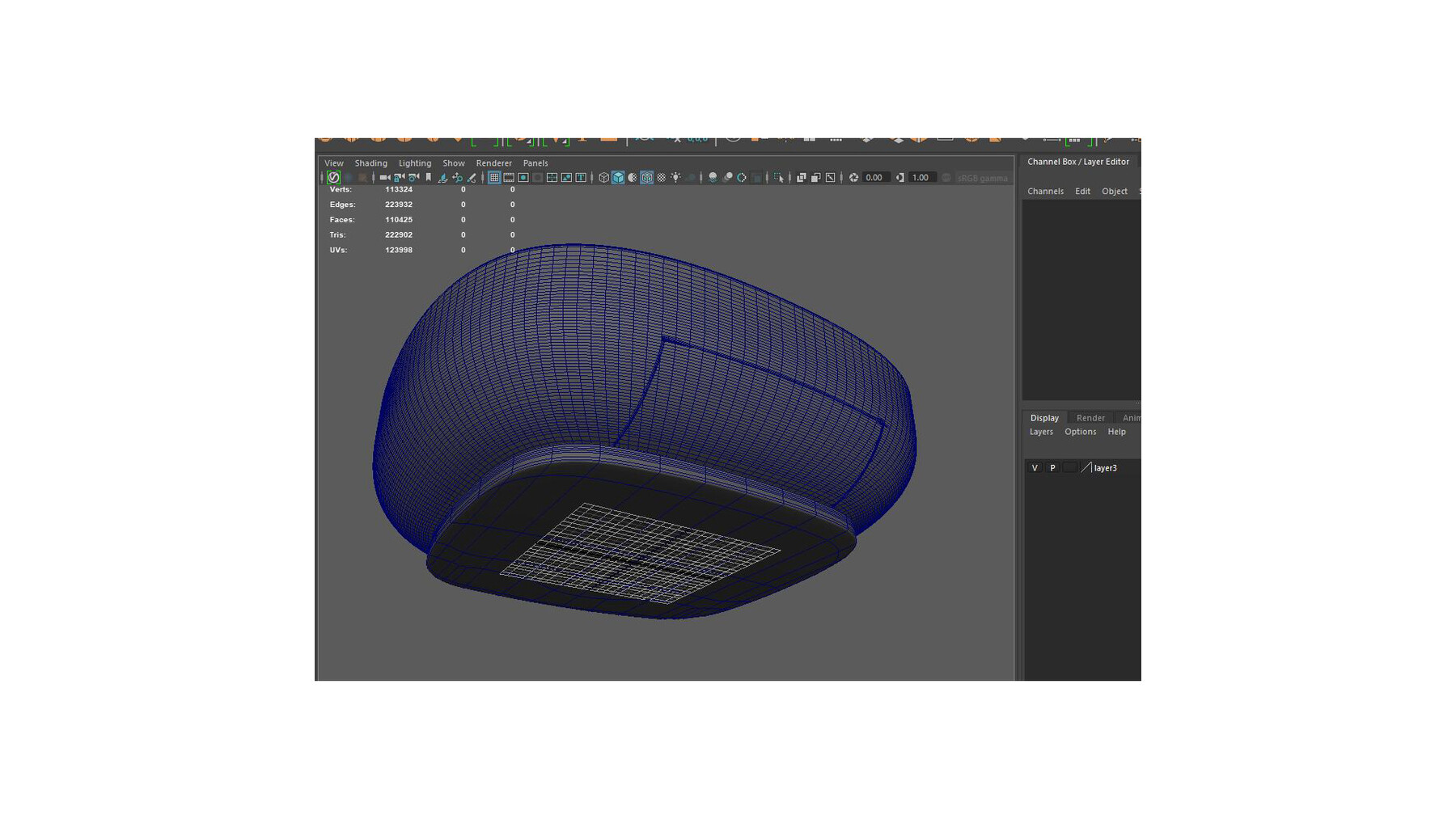
Task: Toggle layer3 visibility with the V box
Action: click(1035, 468)
